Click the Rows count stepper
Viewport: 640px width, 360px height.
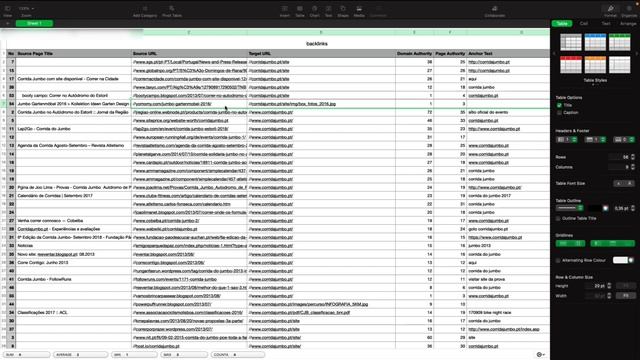point(633,157)
